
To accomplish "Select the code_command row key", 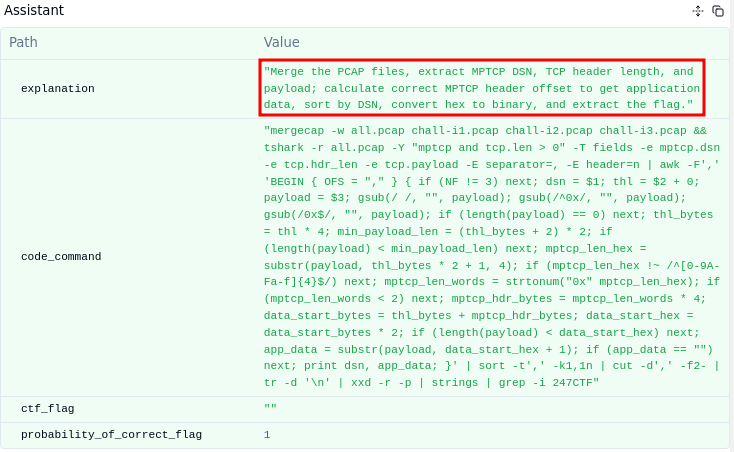I will tap(61, 257).
